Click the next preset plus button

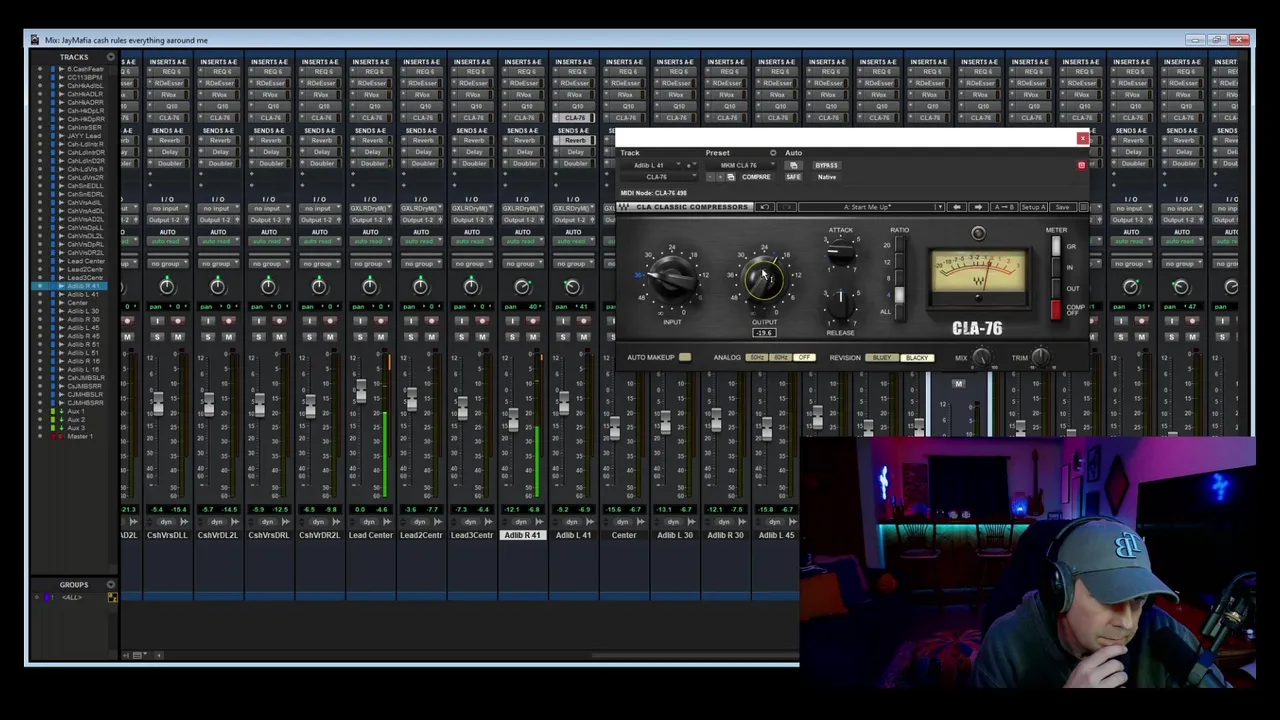pyautogui.click(x=720, y=177)
